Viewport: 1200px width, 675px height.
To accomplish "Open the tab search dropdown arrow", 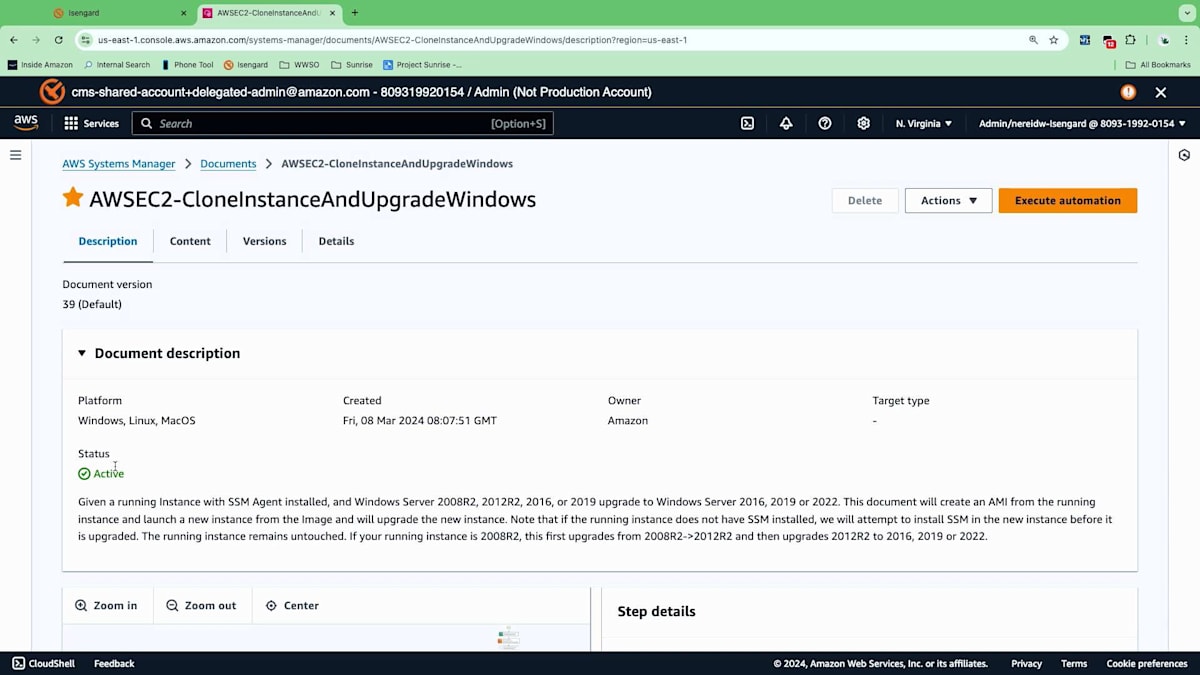I will point(1187,13).
